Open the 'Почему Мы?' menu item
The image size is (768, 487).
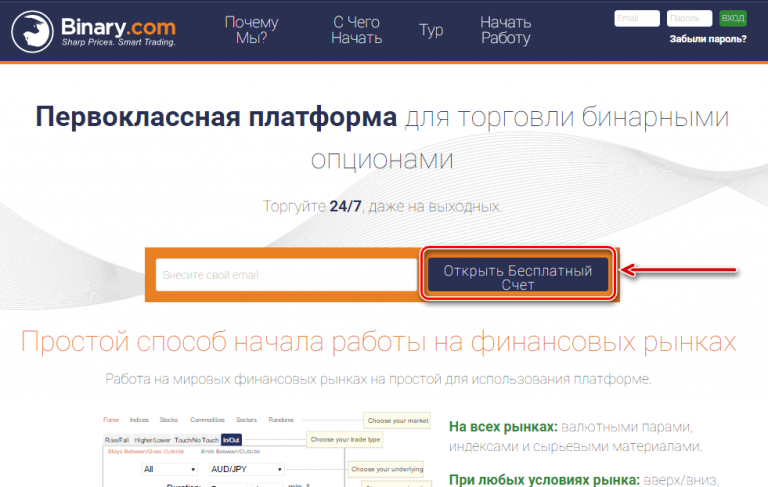(x=251, y=30)
